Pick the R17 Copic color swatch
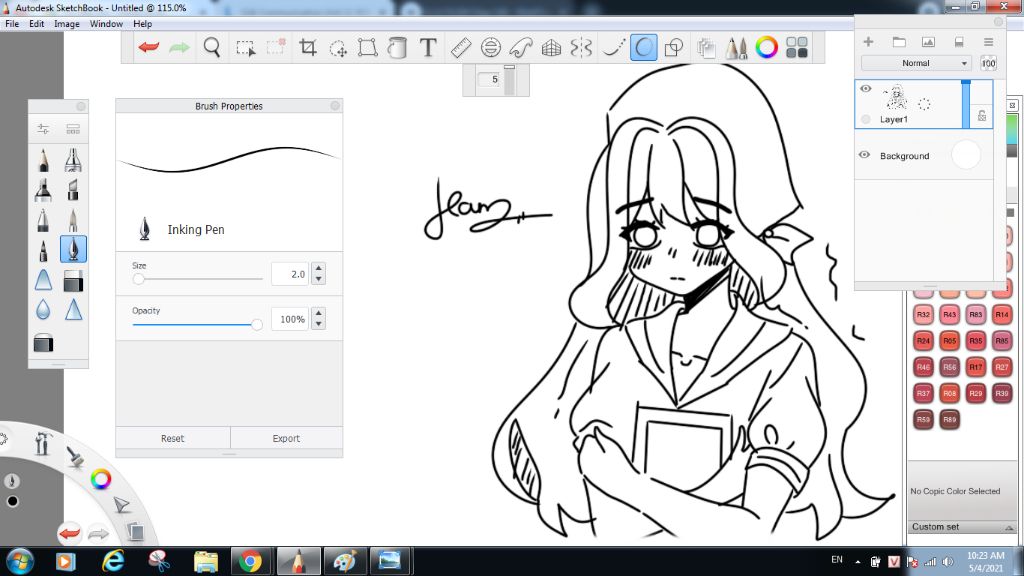 click(976, 367)
